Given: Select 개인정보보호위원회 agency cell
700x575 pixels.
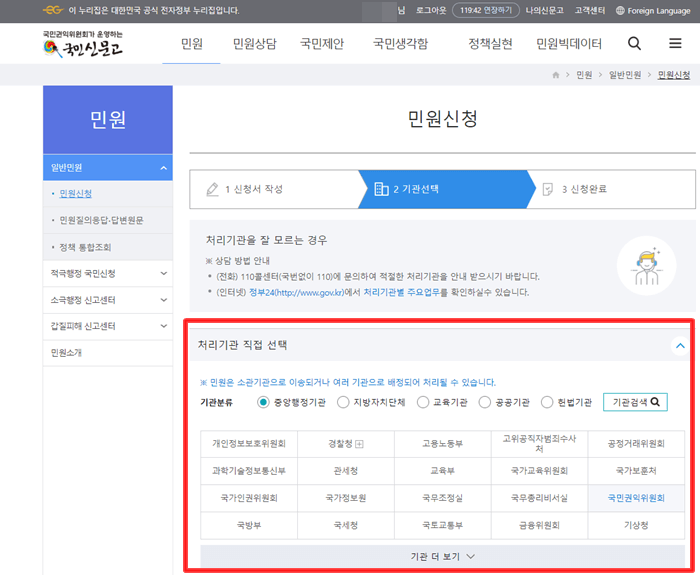Looking at the screenshot, I should [249, 444].
